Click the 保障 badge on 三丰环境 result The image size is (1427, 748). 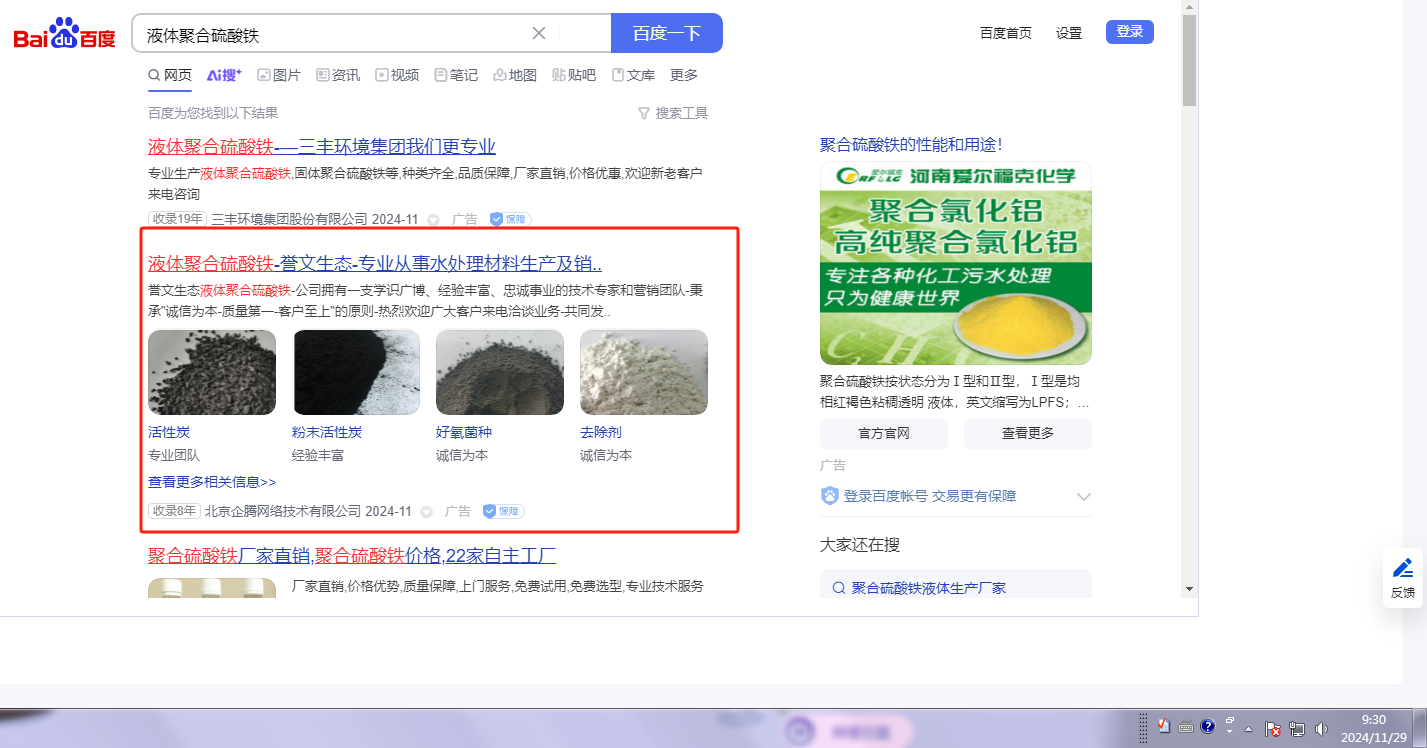[x=510, y=219]
